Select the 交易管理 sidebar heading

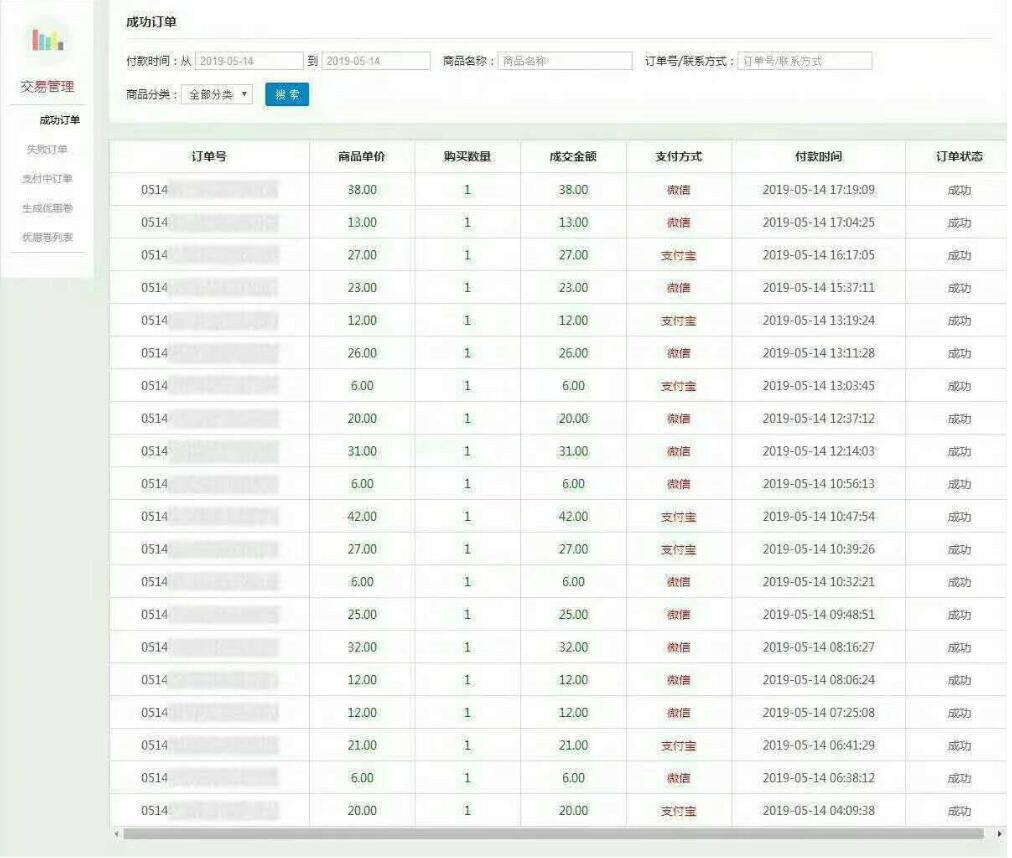coord(47,87)
